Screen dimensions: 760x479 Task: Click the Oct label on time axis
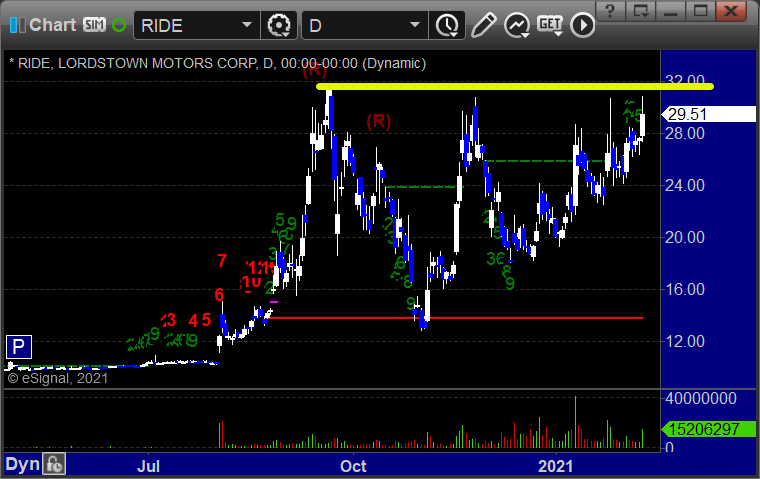(353, 466)
